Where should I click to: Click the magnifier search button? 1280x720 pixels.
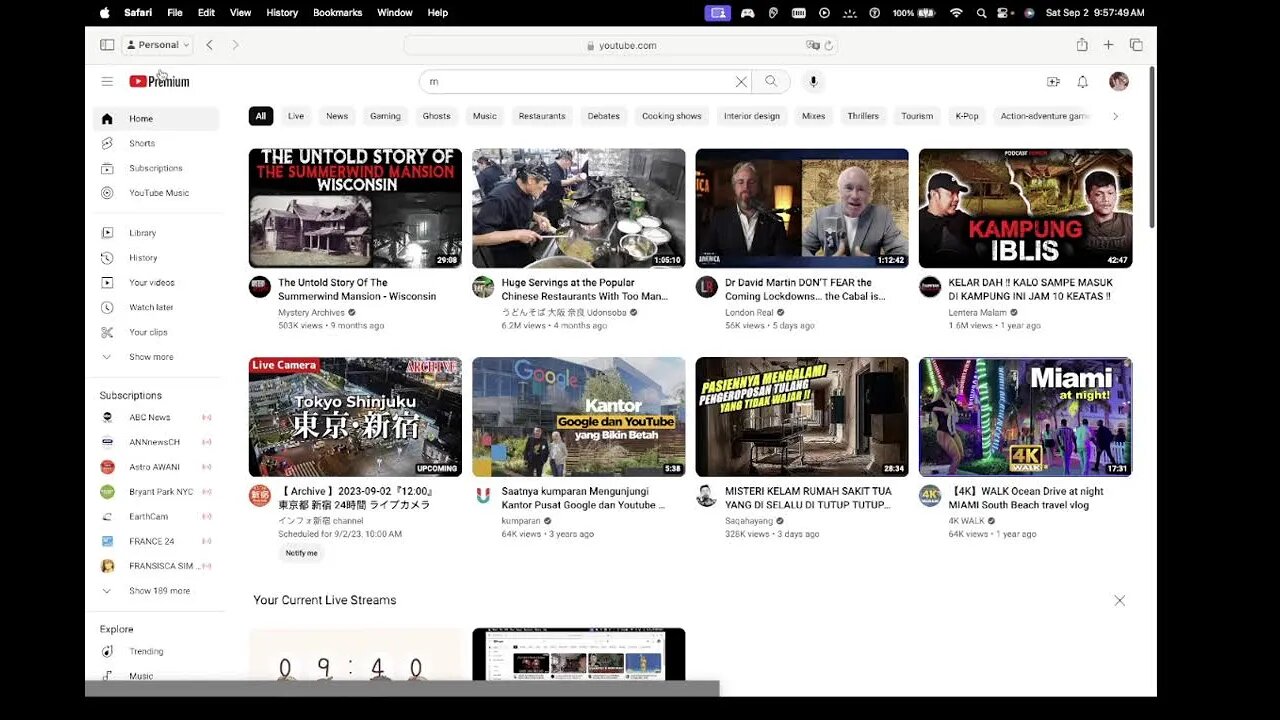tap(771, 82)
